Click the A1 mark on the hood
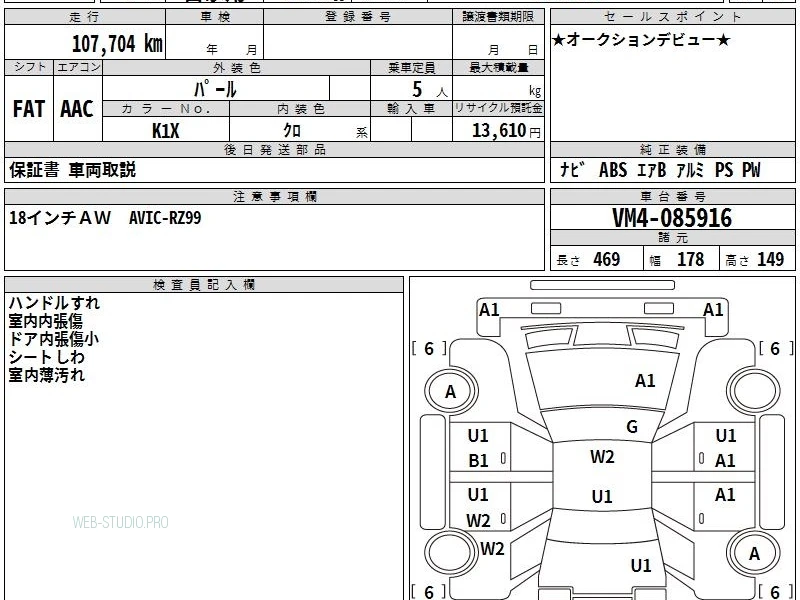This screenshot has height=600, width=800. point(645,381)
